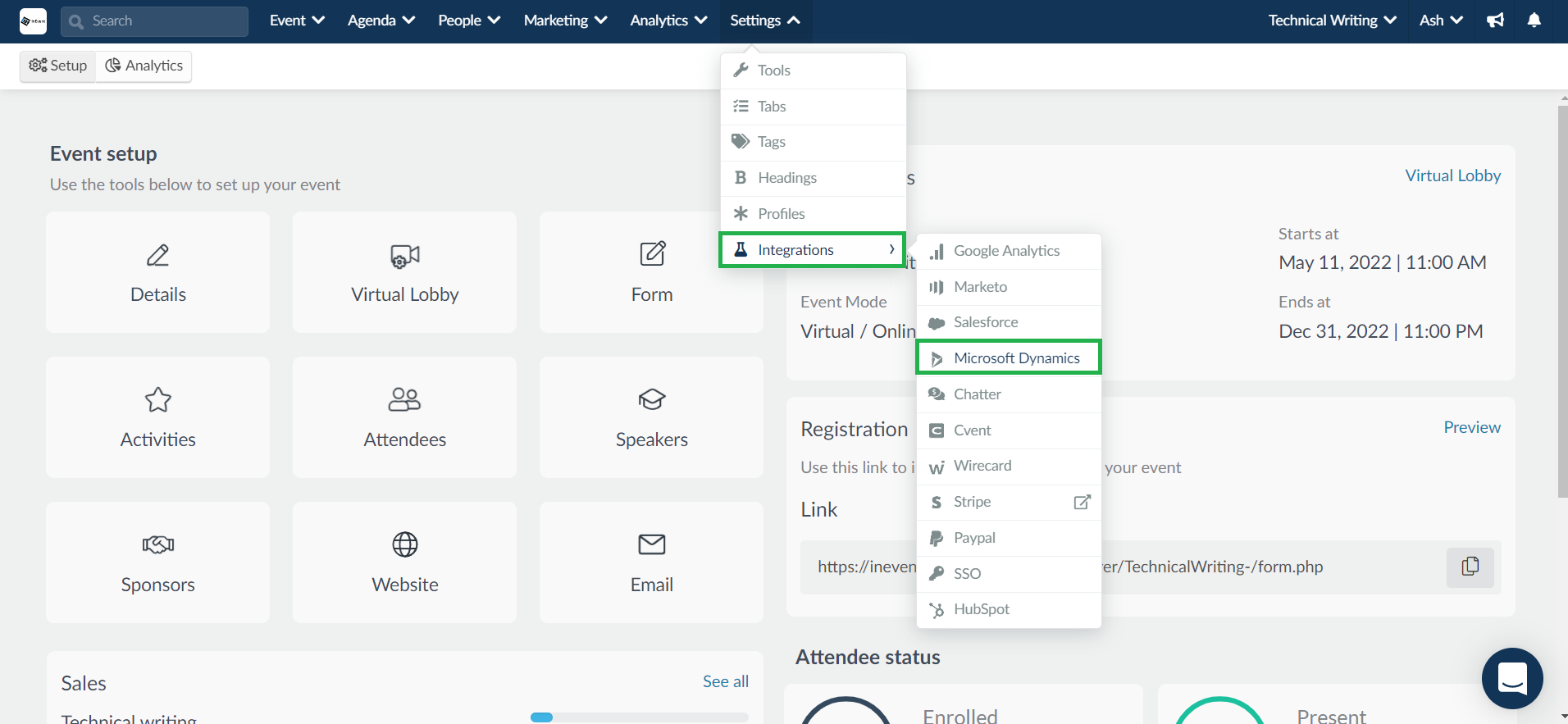Select Tabs in the Settings menu
This screenshot has height=724, width=1568.
coord(813,107)
